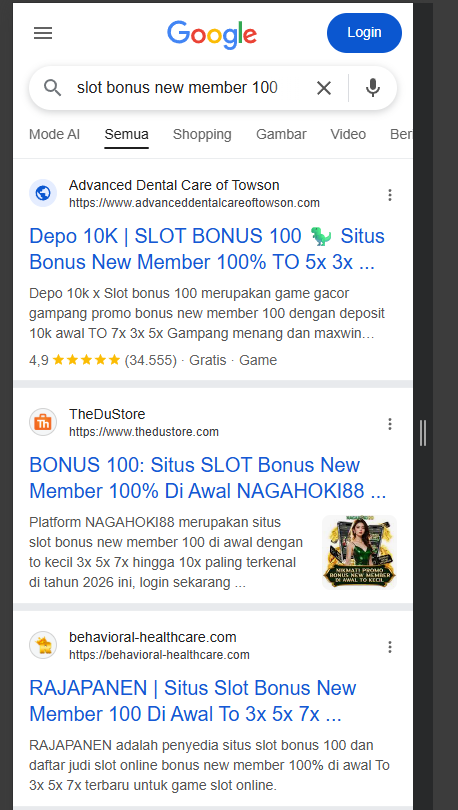Click the advanceddentalcareoftowson.com URL
This screenshot has width=458, height=810.
pyautogui.click(x=194, y=202)
